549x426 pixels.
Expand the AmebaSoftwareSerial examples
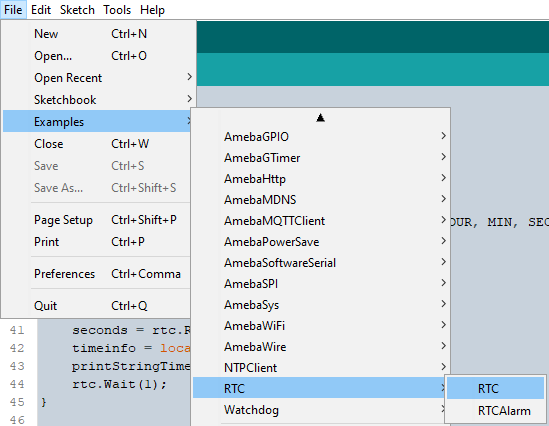(320, 263)
